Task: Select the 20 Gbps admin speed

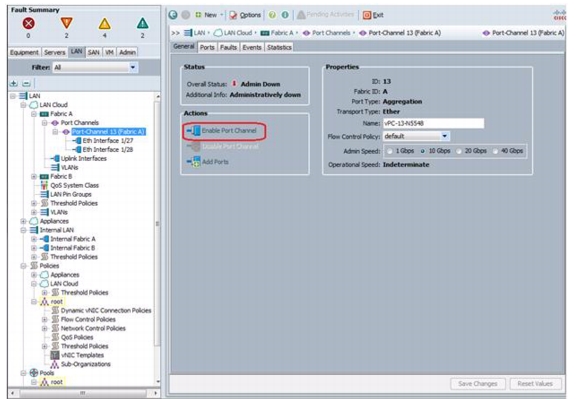Action: pos(459,151)
